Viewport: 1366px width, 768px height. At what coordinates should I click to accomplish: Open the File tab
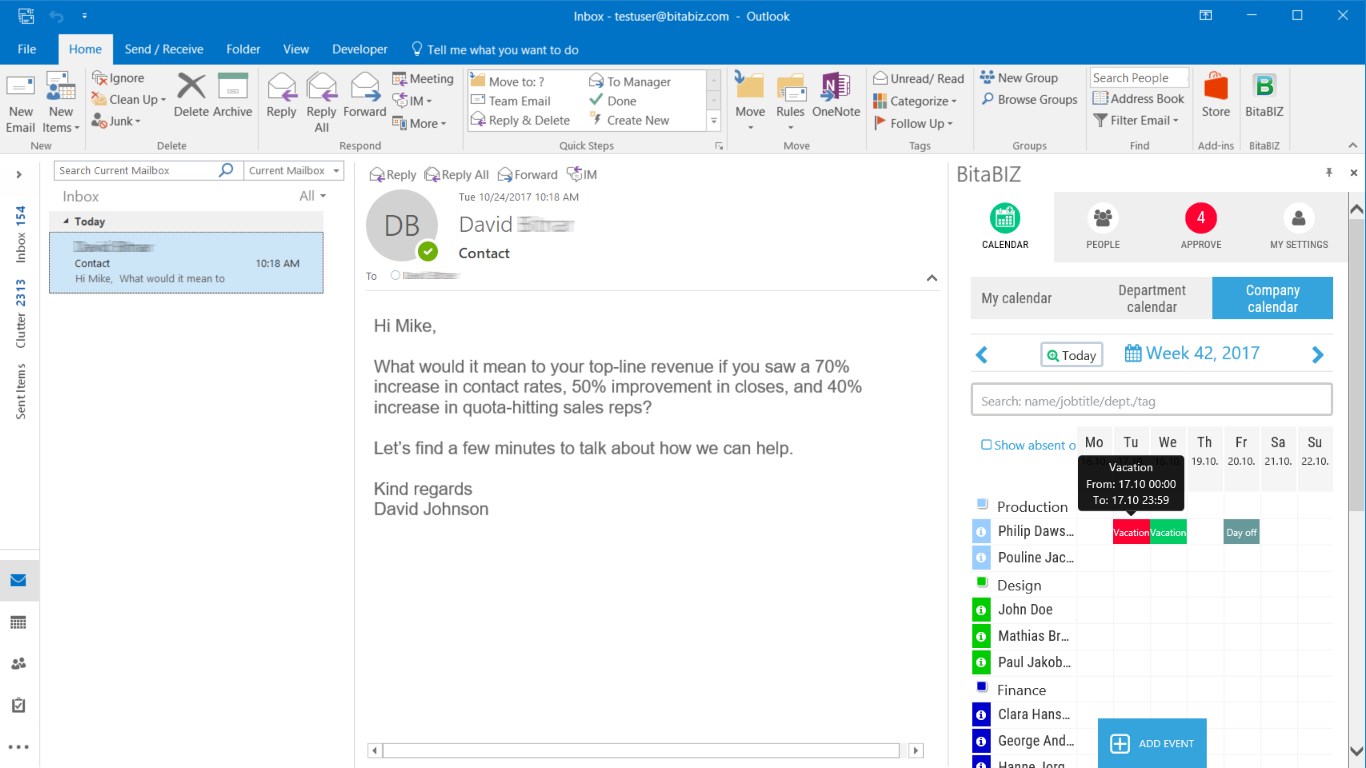tap(27, 49)
